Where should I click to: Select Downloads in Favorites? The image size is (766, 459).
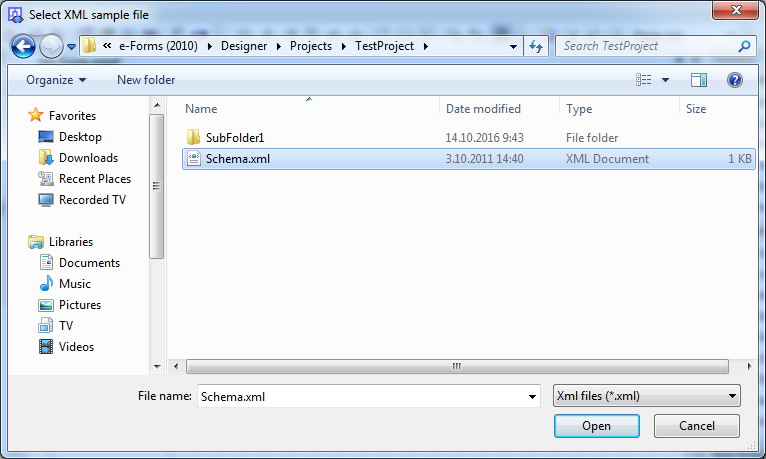click(x=88, y=158)
